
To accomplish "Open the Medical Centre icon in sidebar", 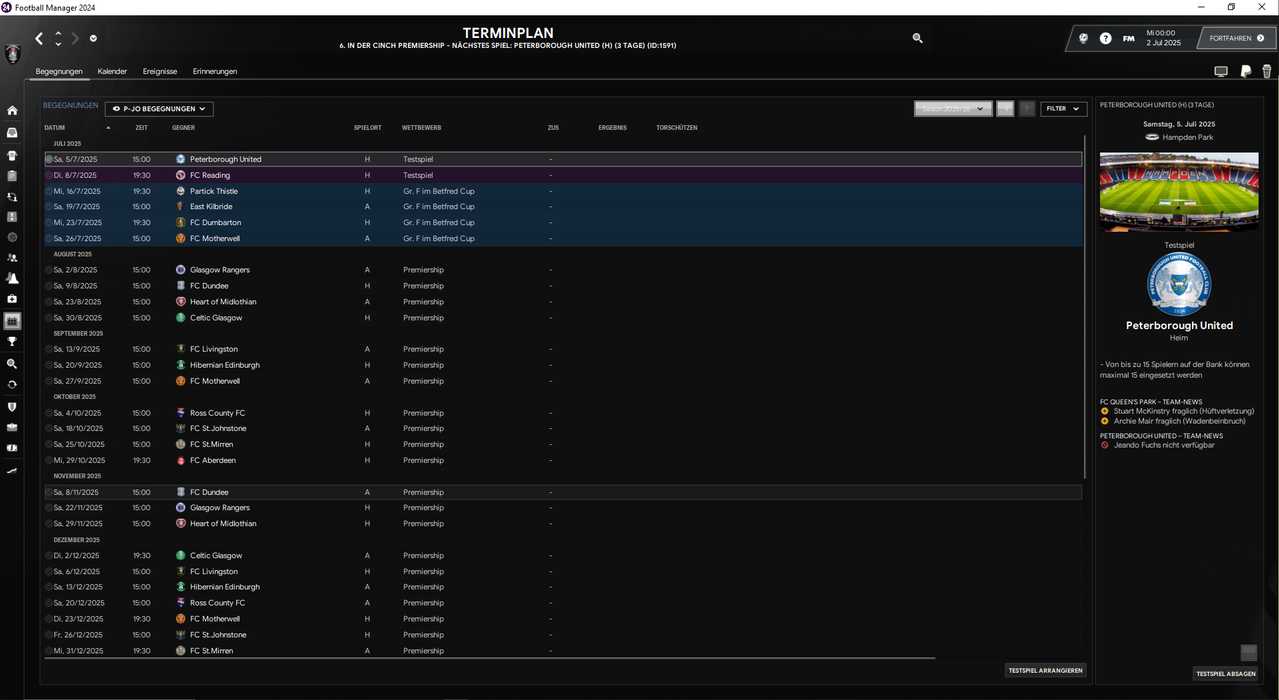I will tap(12, 299).
